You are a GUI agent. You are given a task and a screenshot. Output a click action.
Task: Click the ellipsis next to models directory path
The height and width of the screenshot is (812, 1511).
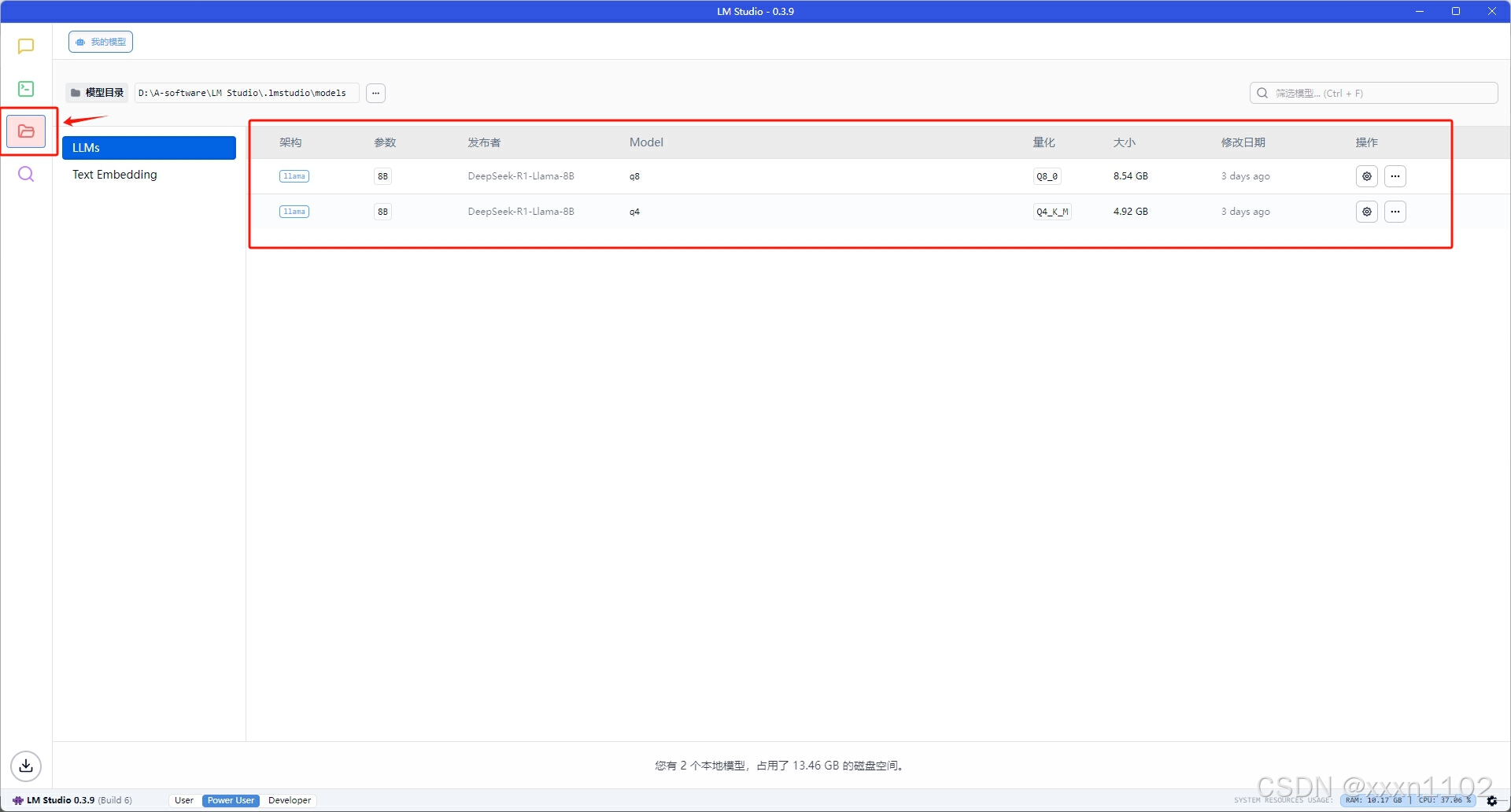point(376,93)
